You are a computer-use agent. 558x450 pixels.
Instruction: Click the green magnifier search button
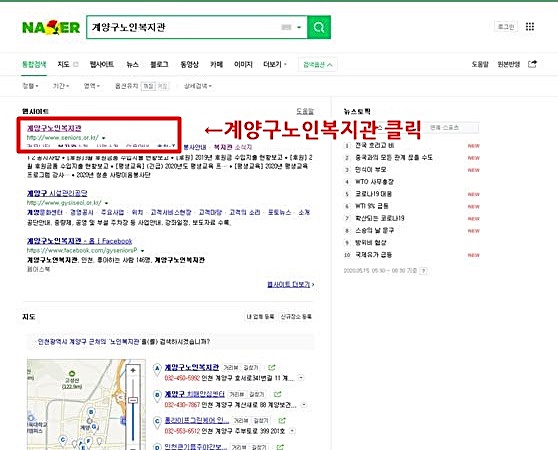[319, 27]
